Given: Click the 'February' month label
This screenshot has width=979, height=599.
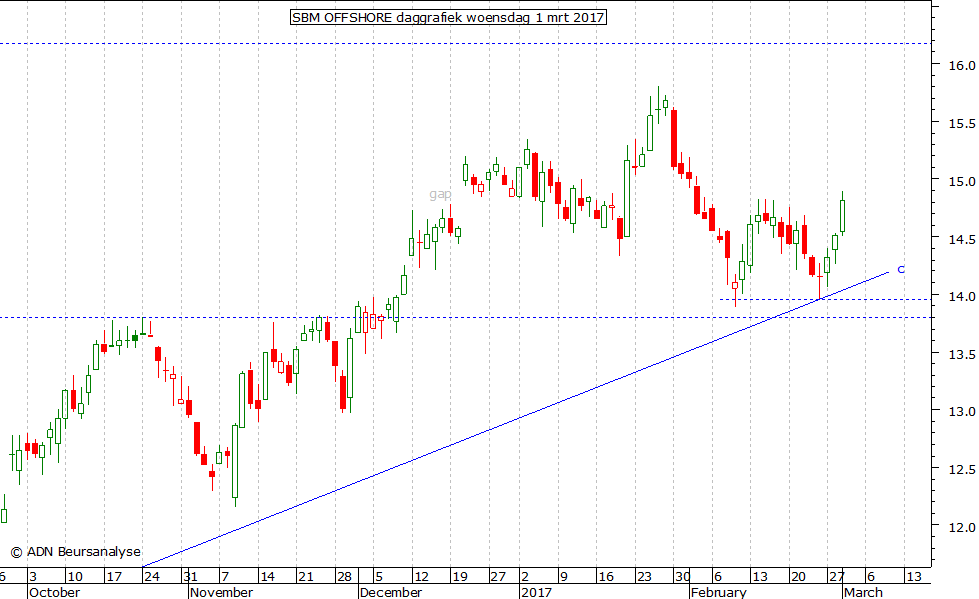Looking at the screenshot, I should point(719,592).
